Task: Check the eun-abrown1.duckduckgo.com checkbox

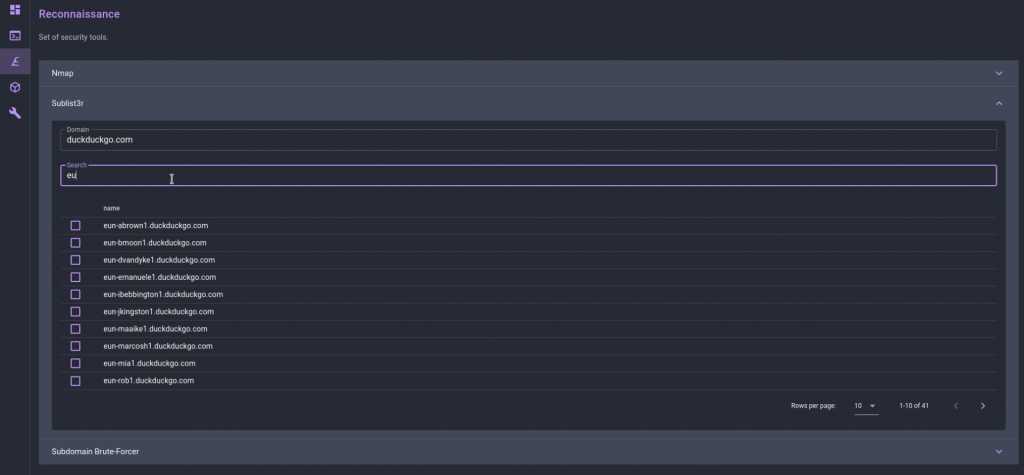Action: pos(76,226)
